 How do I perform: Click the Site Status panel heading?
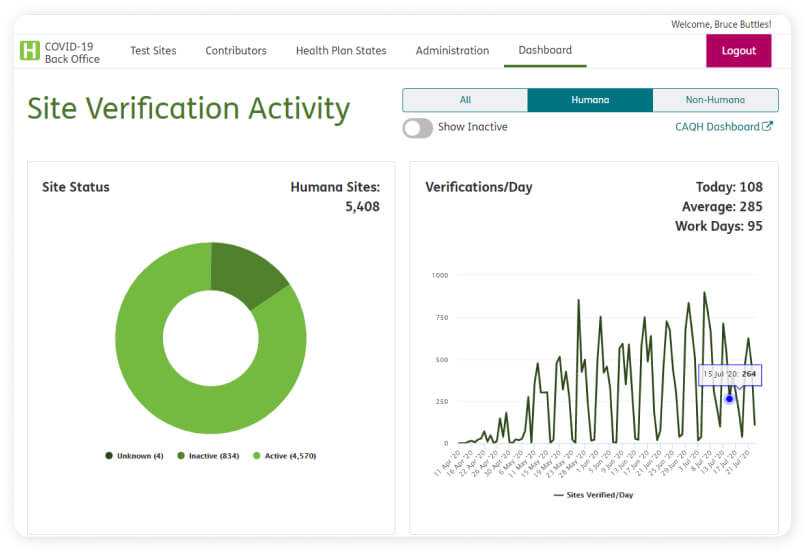(76, 187)
